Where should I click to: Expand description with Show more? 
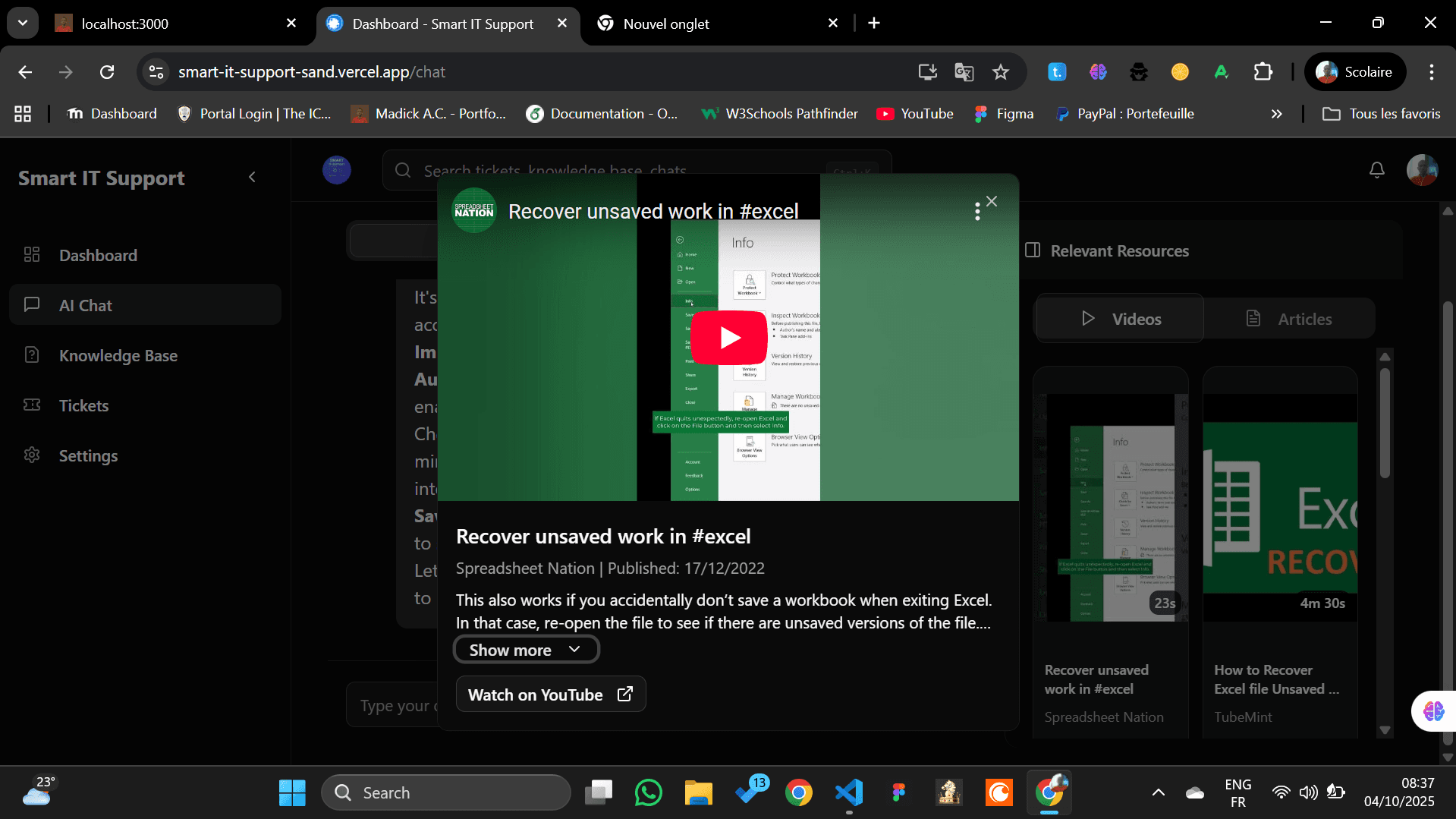[x=526, y=650]
